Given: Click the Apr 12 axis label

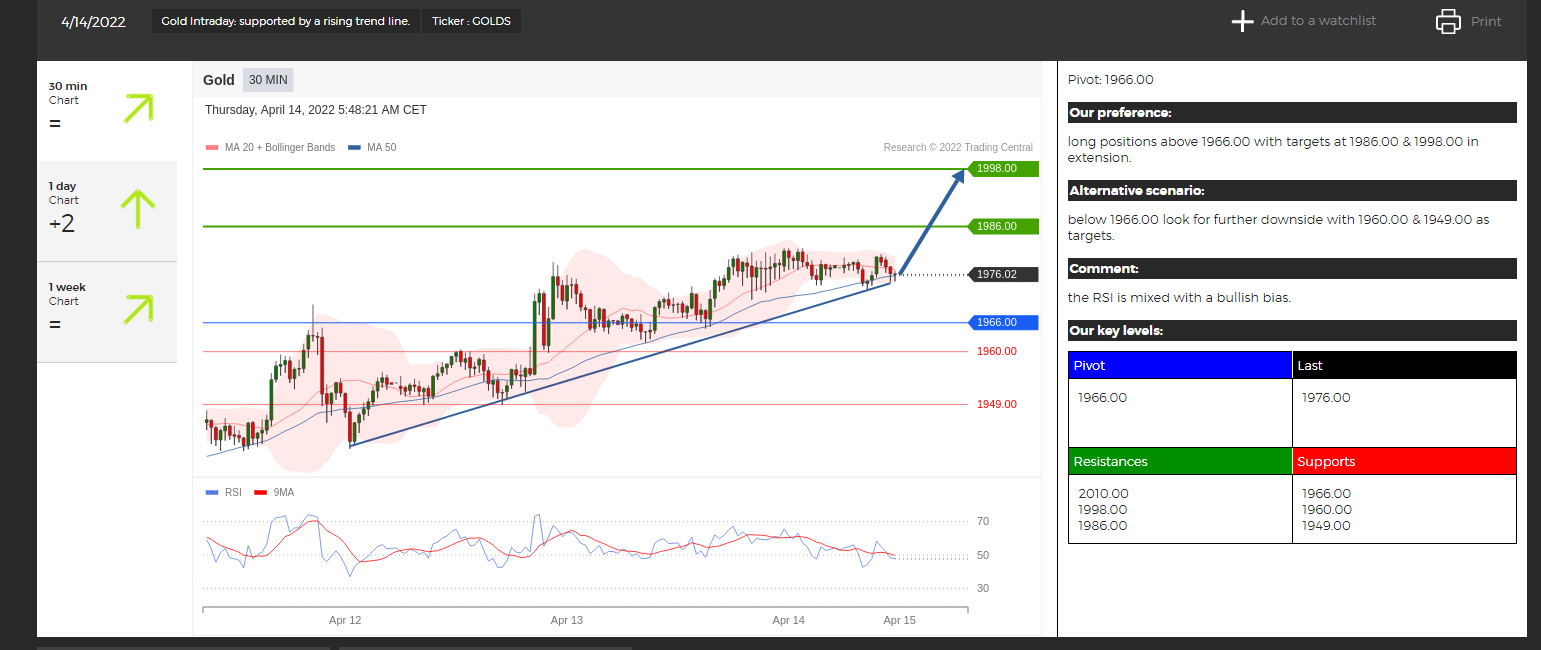Looking at the screenshot, I should [x=345, y=621].
